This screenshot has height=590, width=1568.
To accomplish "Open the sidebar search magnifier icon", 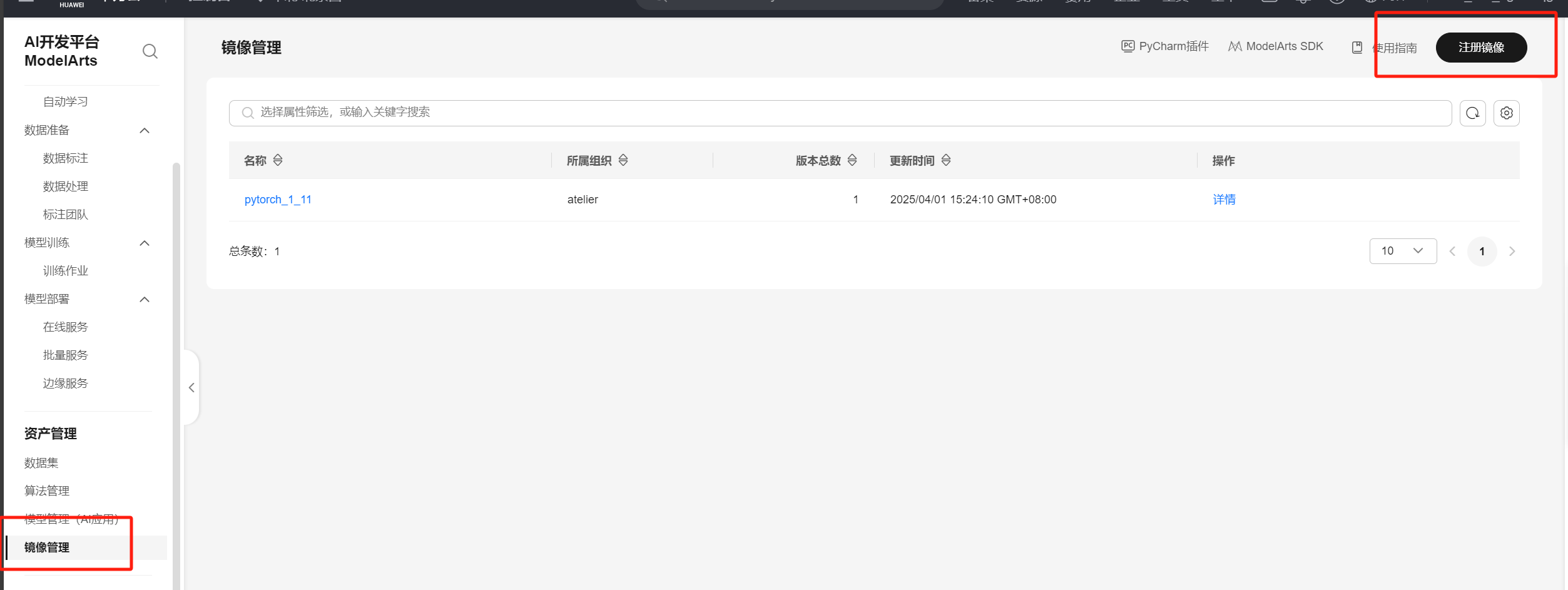I will point(150,51).
